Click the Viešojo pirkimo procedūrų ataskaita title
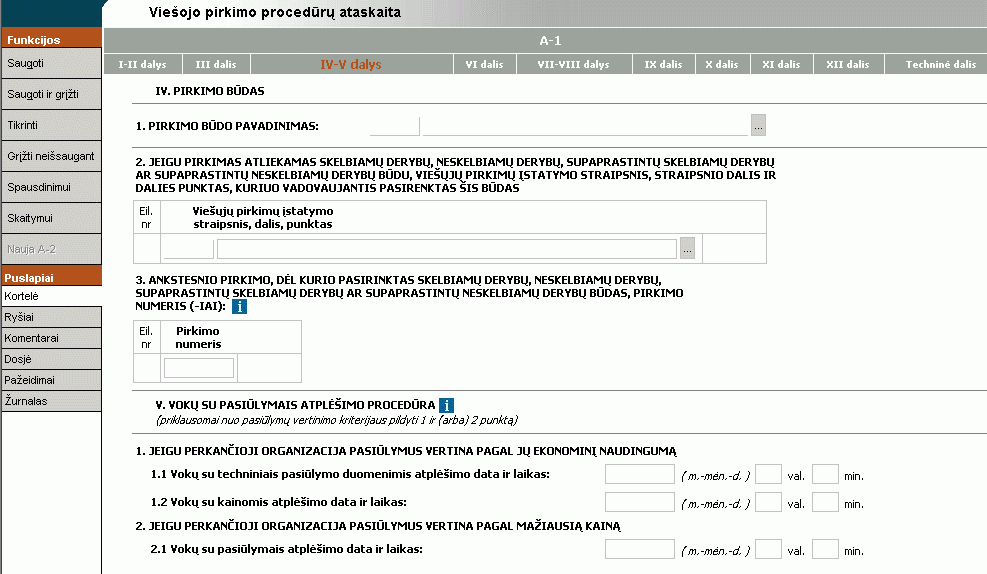987x574 pixels. (x=274, y=12)
